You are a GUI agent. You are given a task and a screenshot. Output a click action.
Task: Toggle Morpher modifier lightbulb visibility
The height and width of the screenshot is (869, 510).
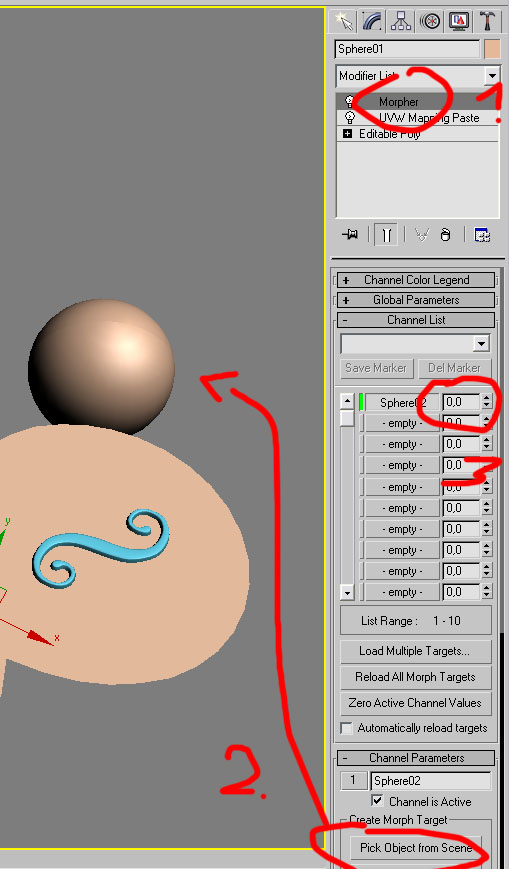349,101
